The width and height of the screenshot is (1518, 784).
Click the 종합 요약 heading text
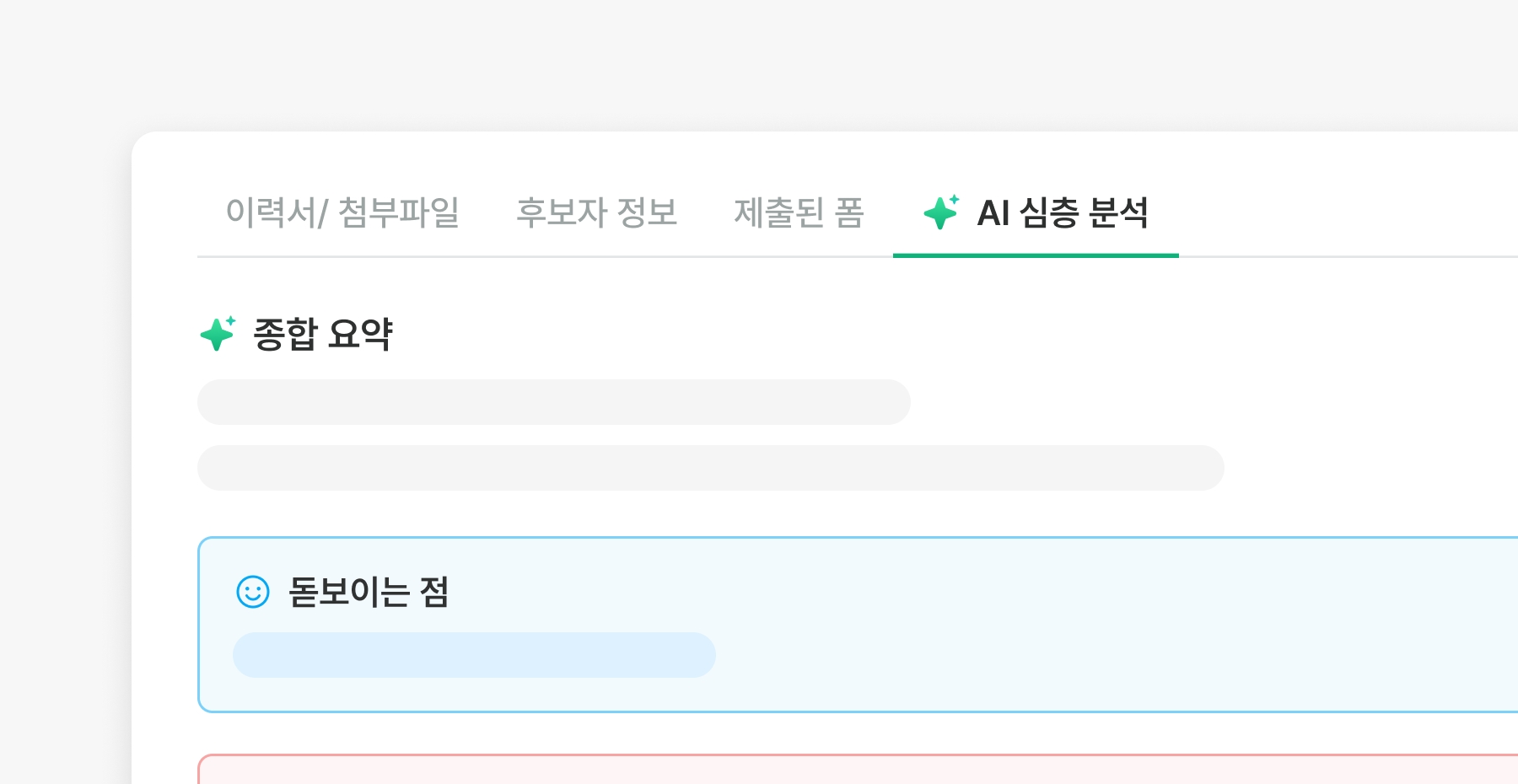coord(323,334)
